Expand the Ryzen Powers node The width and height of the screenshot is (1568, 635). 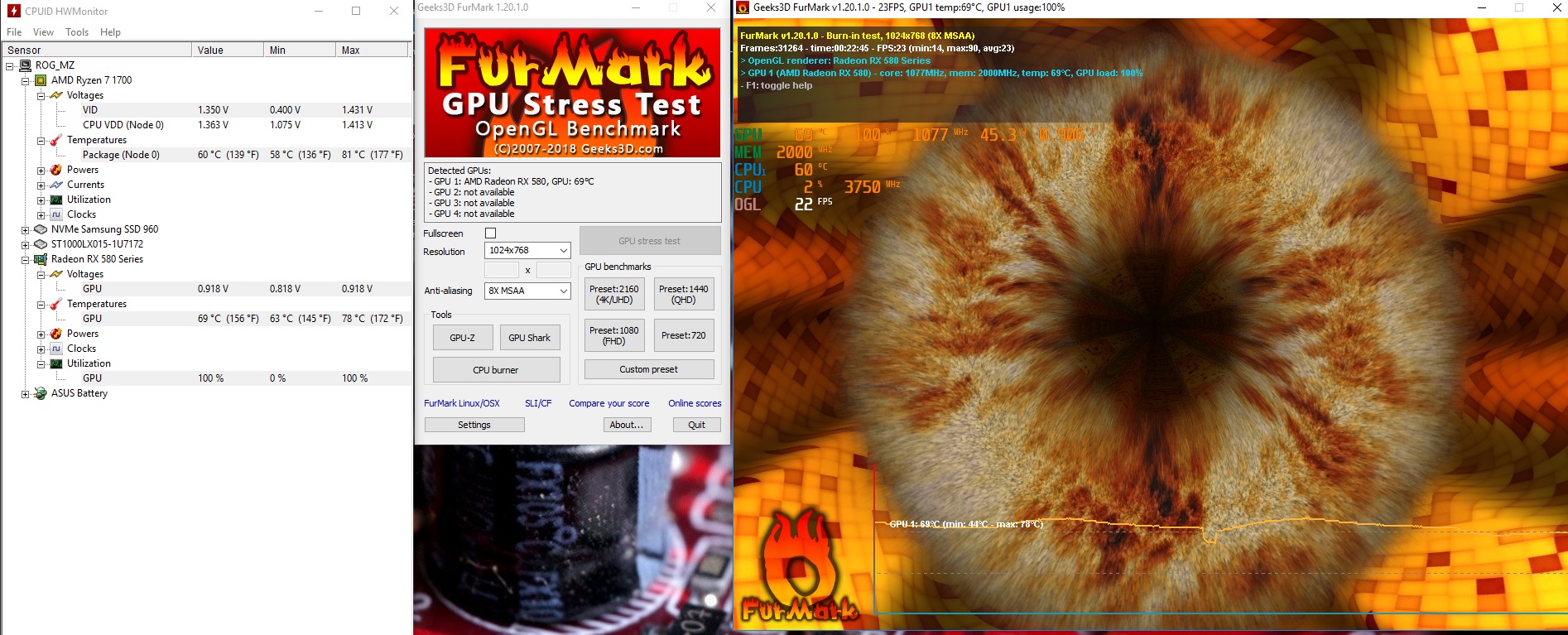pos(41,171)
